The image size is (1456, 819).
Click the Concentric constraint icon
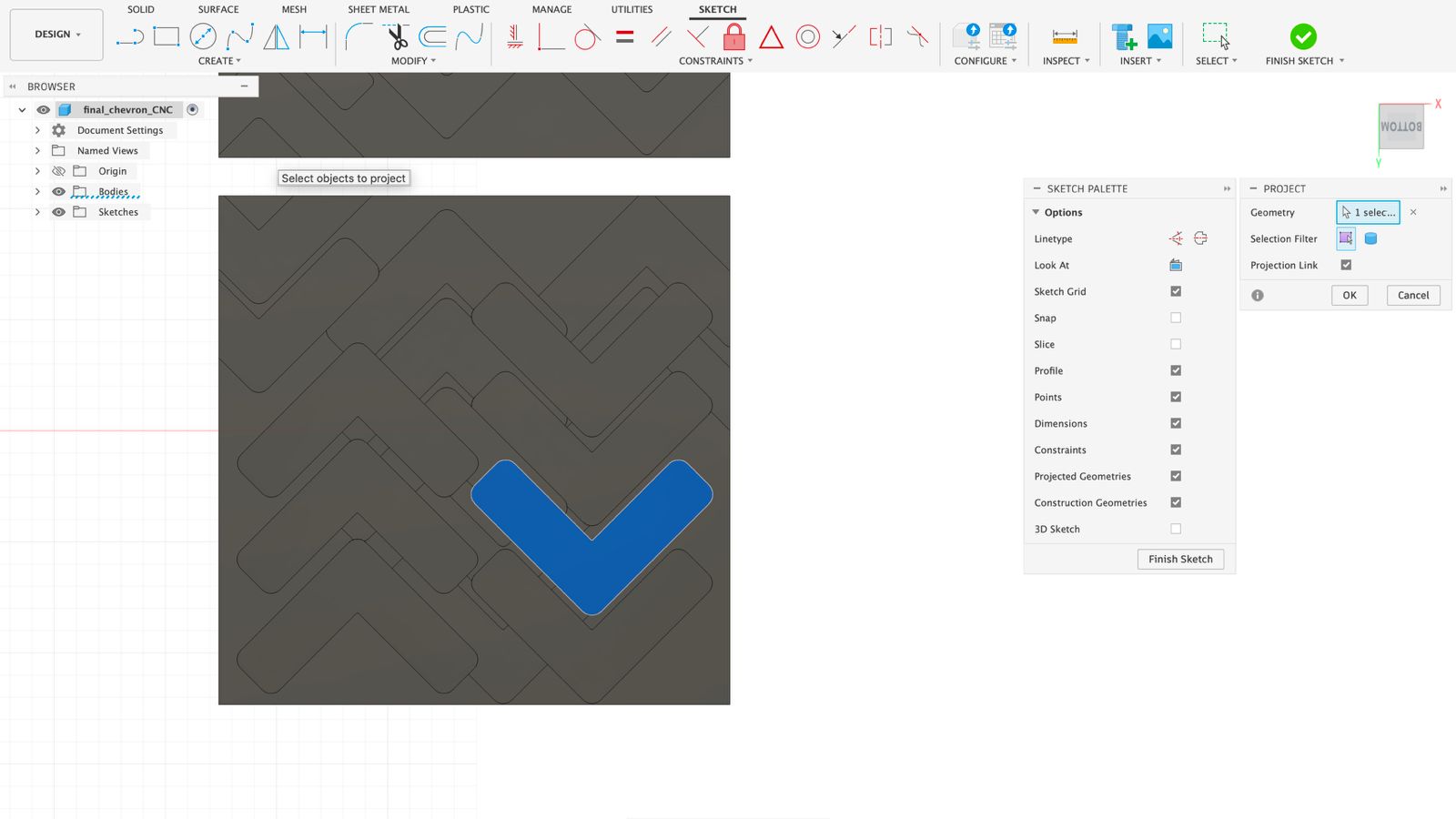coord(807,37)
